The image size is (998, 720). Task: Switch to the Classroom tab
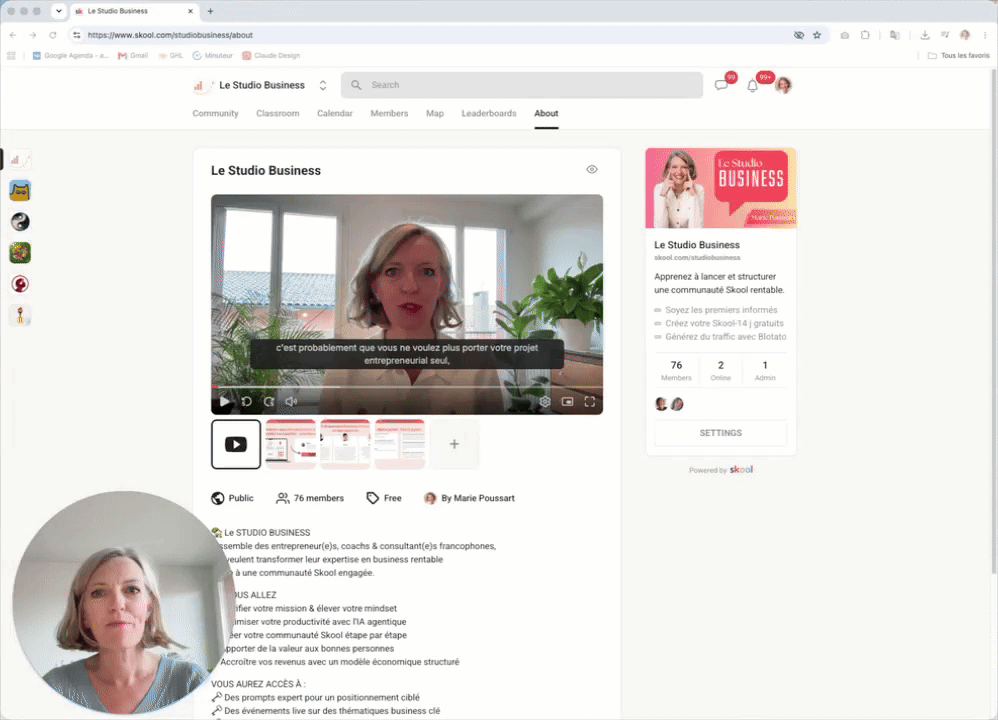[278, 113]
